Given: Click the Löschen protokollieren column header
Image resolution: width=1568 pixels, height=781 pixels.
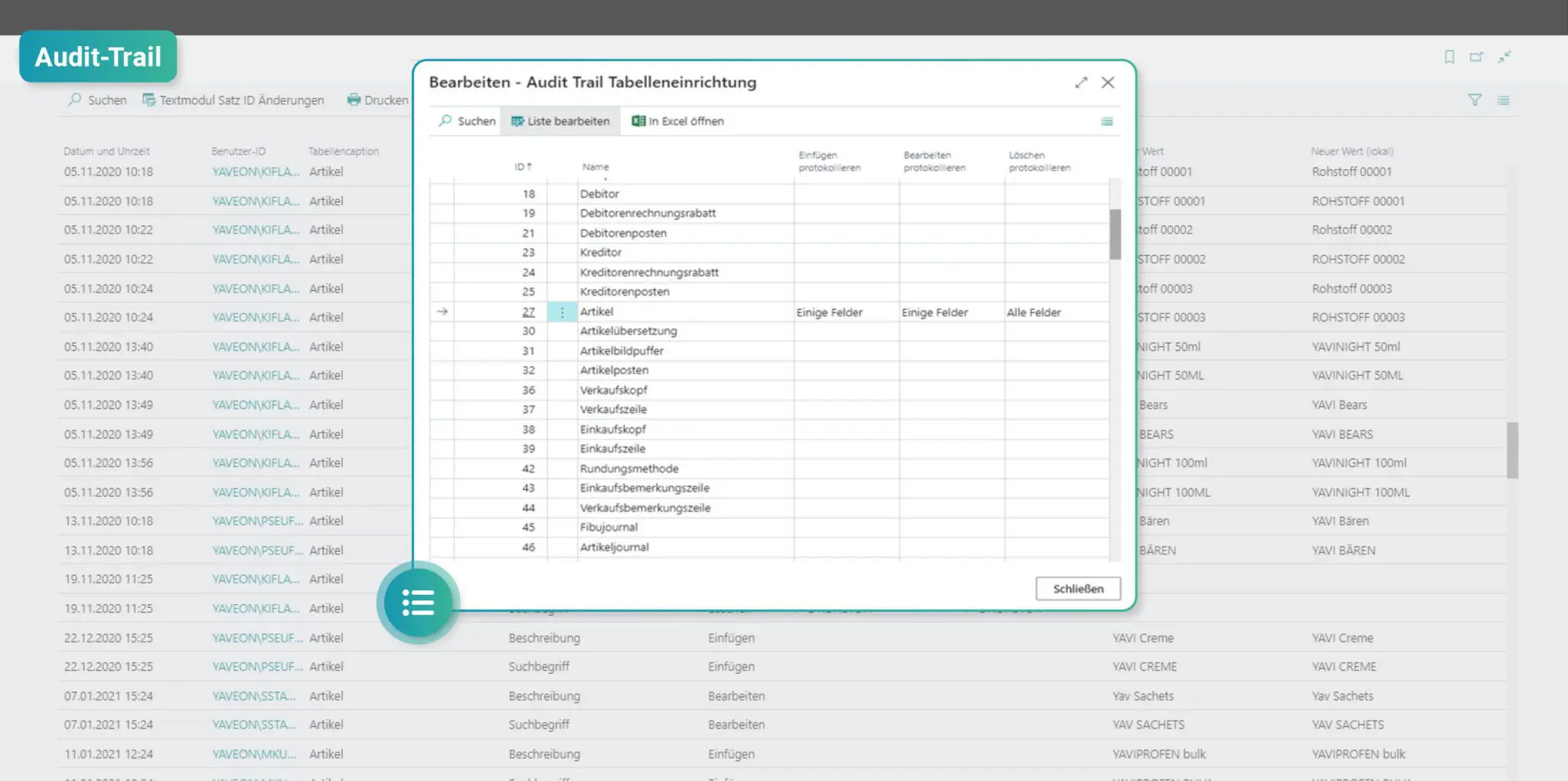Looking at the screenshot, I should [x=1040, y=162].
